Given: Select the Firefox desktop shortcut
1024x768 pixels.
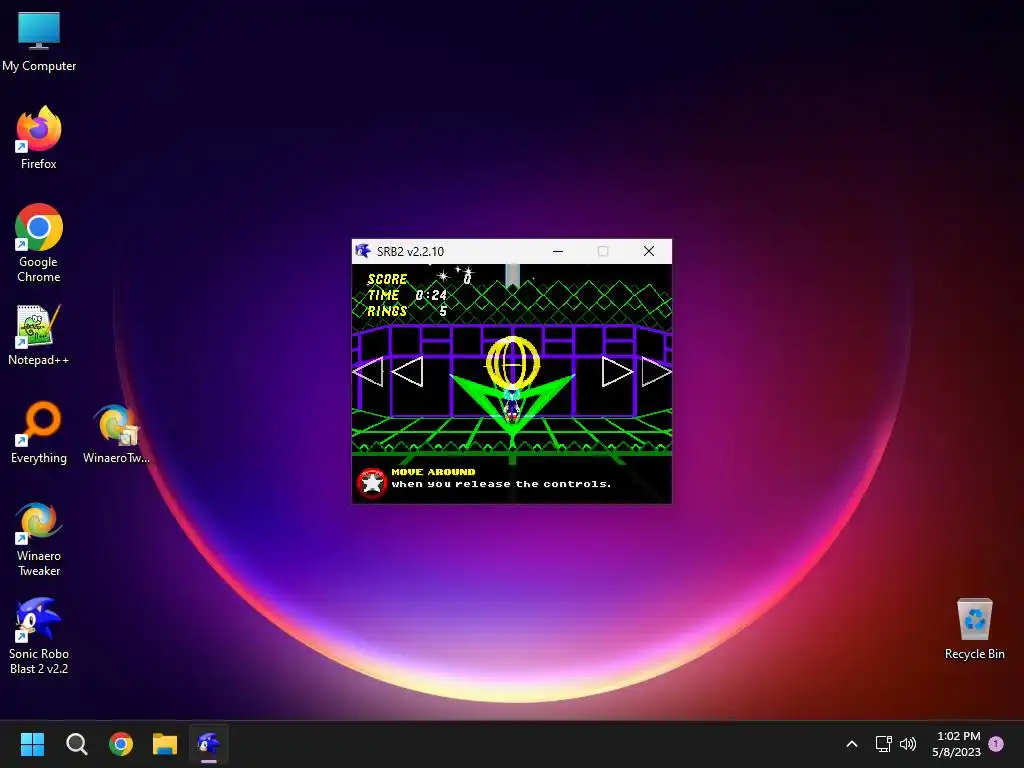Looking at the screenshot, I should (39, 138).
